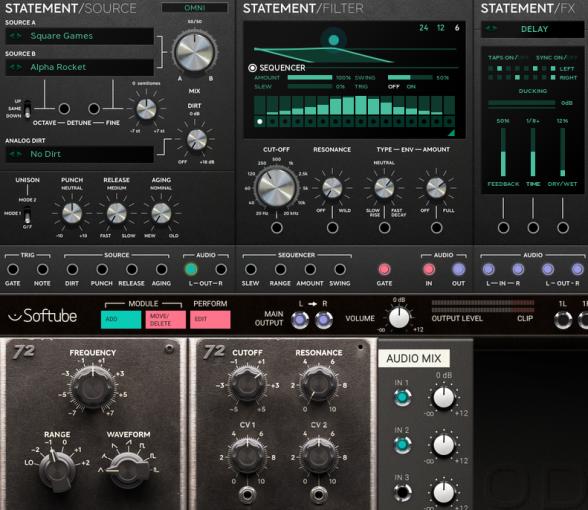The image size is (588, 510).
Task: Enable the Sequencer radio button
Action: (252, 68)
